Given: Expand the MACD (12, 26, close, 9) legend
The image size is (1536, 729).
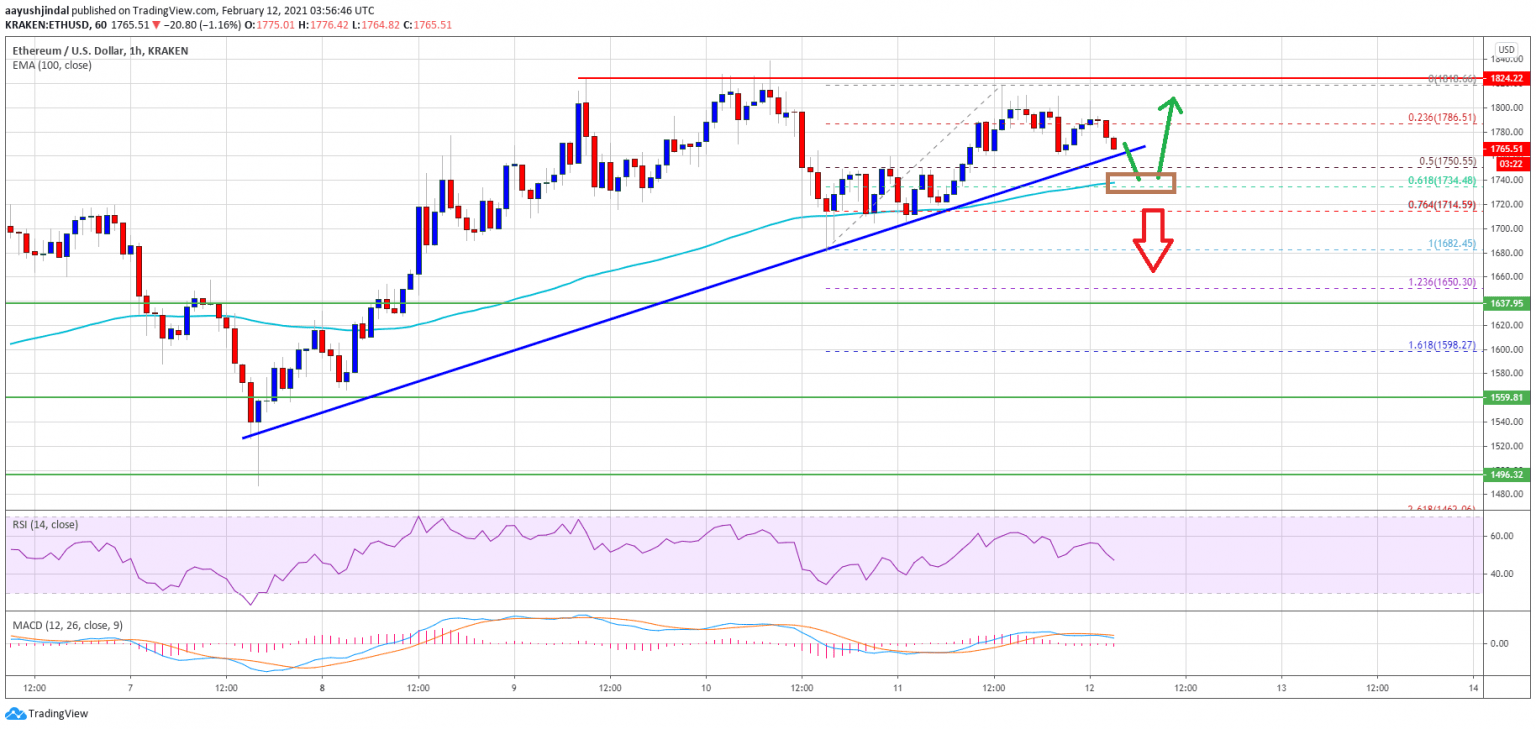Looking at the screenshot, I should [x=66, y=625].
